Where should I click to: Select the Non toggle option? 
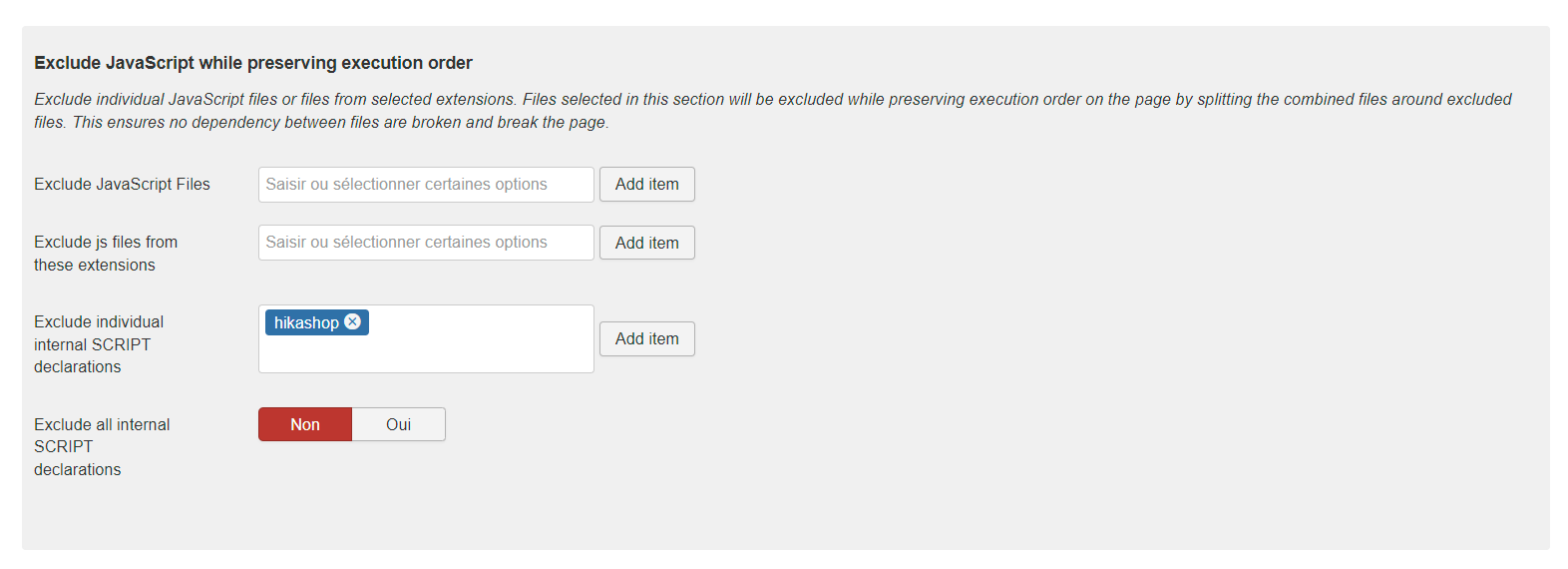click(x=305, y=424)
